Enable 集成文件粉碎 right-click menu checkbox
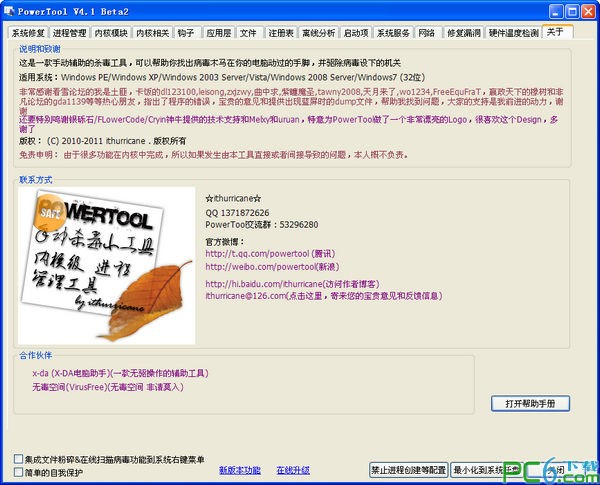Image resolution: width=600 pixels, height=485 pixels. (18, 459)
